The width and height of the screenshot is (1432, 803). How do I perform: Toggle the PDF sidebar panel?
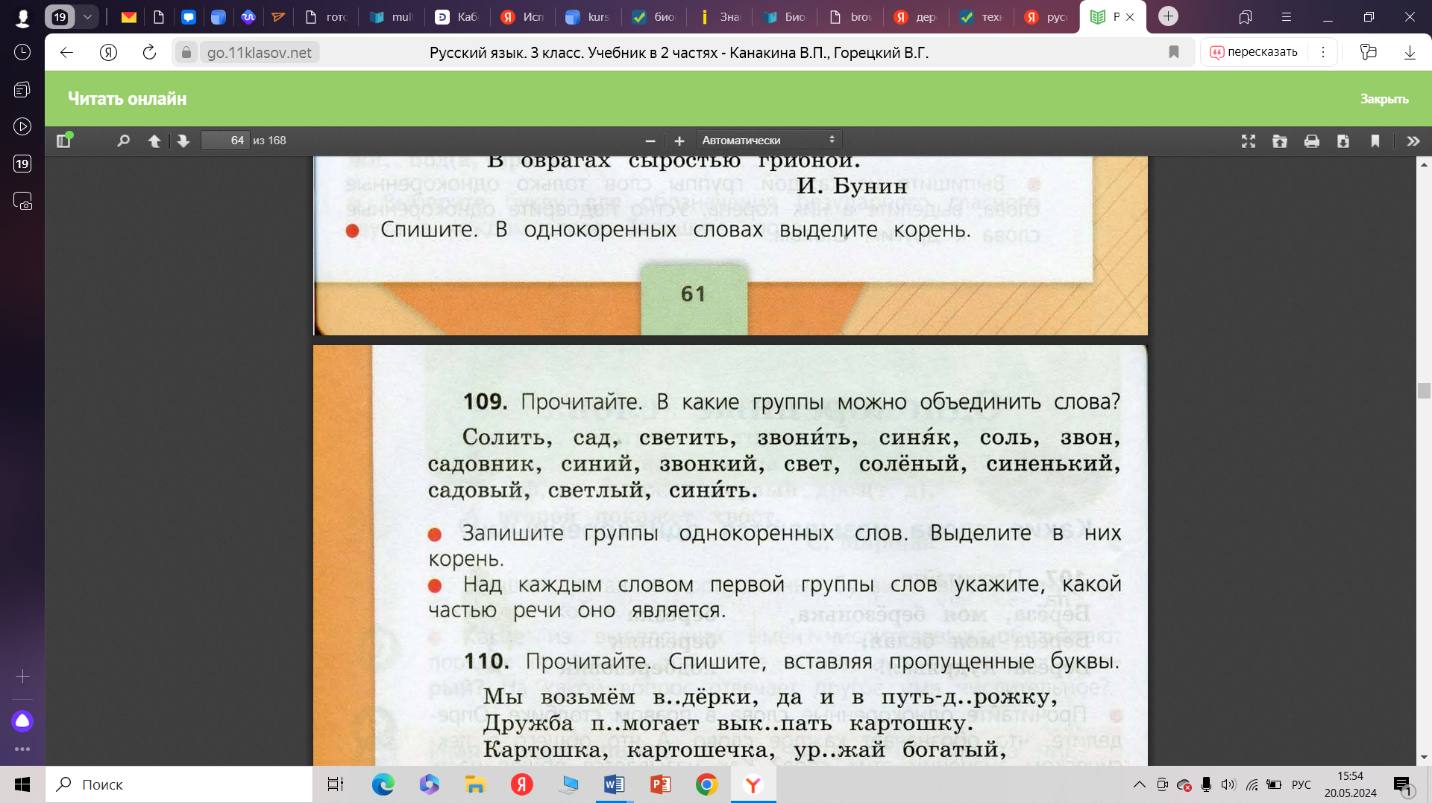click(64, 140)
